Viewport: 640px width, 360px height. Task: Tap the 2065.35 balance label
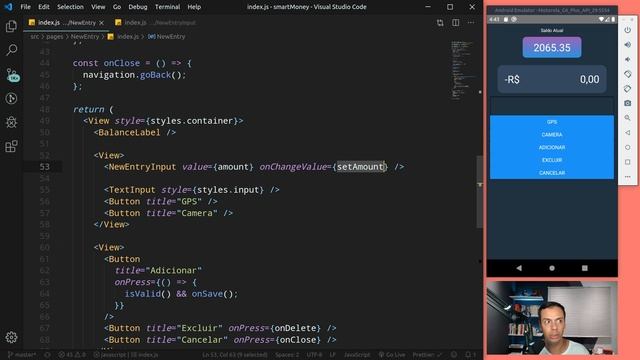[552, 47]
